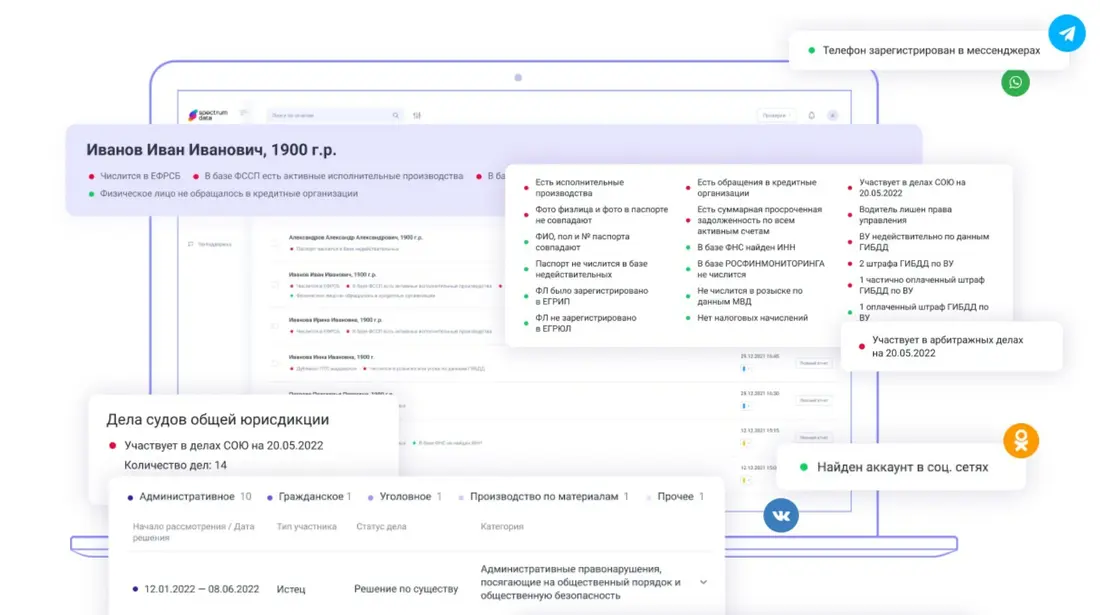Click Есть суммарная просроченная задолженность item
Screen dimensions: 1100x615
(x=760, y=220)
